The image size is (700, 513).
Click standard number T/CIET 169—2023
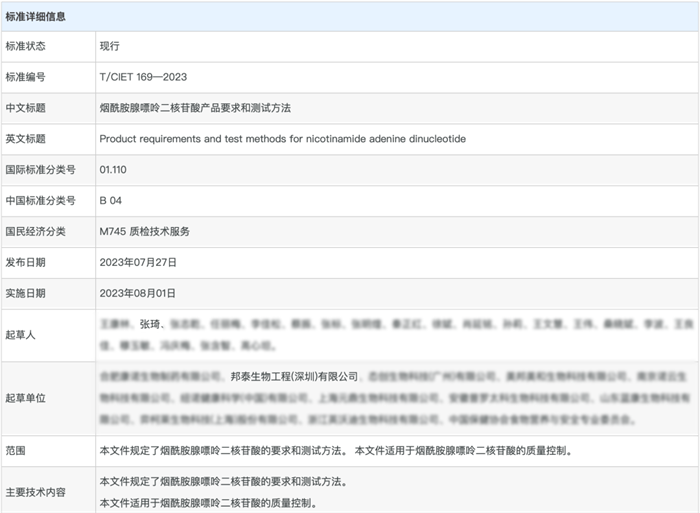(143, 77)
